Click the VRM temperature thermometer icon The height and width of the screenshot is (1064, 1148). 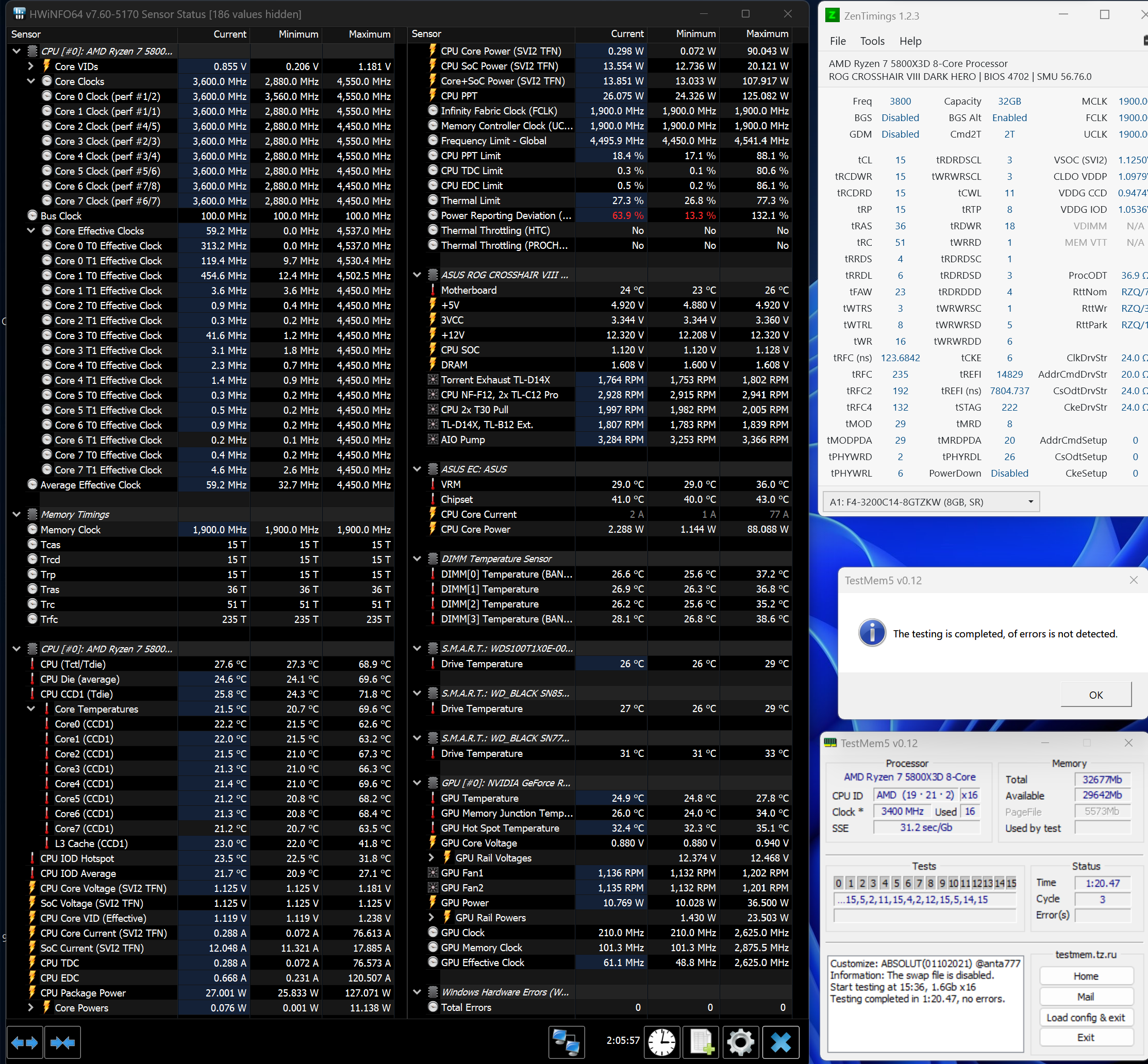433,484
